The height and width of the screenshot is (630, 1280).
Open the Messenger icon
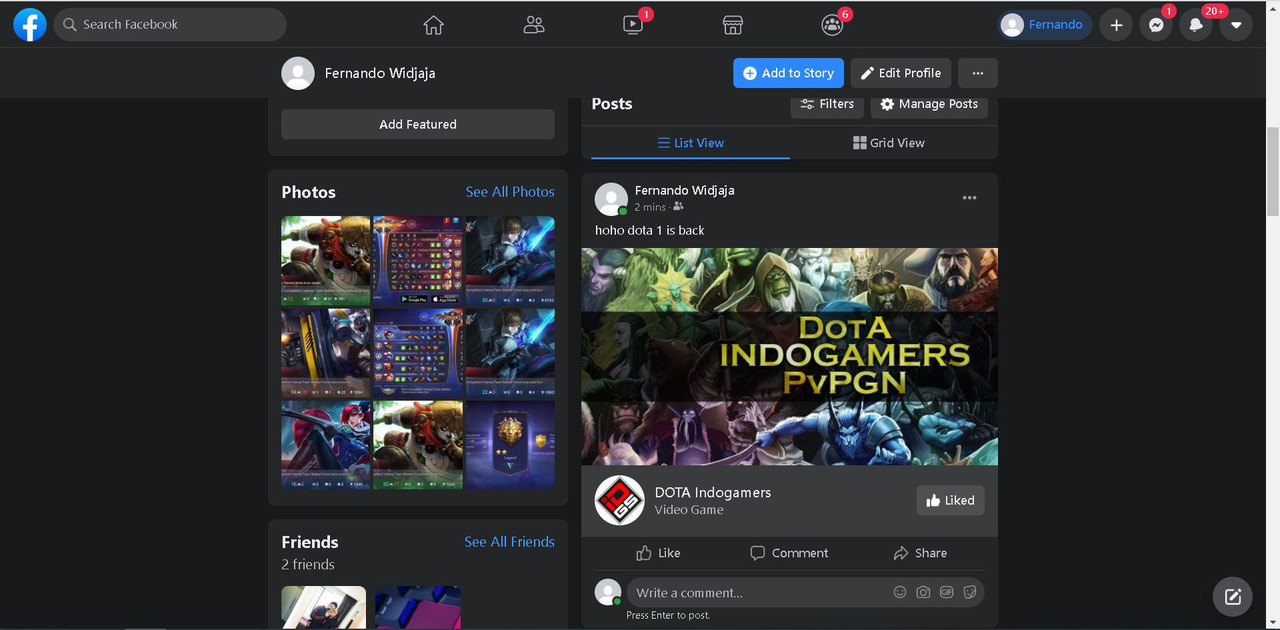click(x=1156, y=25)
